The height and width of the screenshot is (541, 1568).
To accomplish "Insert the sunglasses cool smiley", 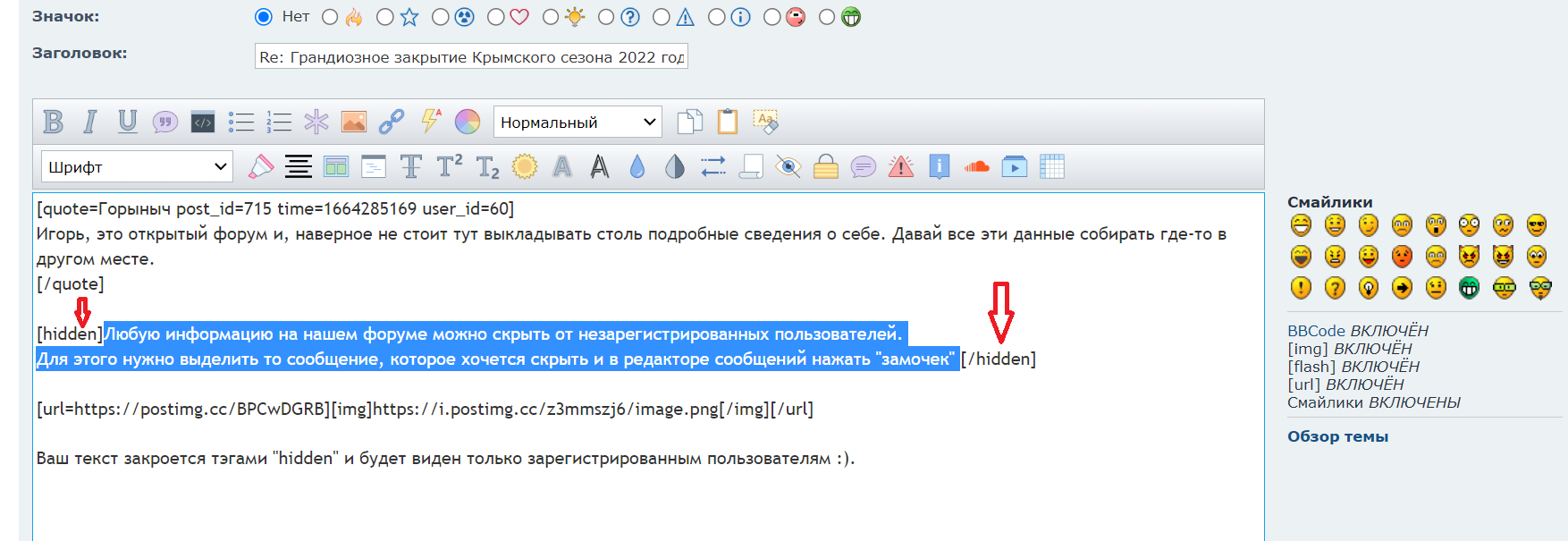I will tap(1537, 225).
